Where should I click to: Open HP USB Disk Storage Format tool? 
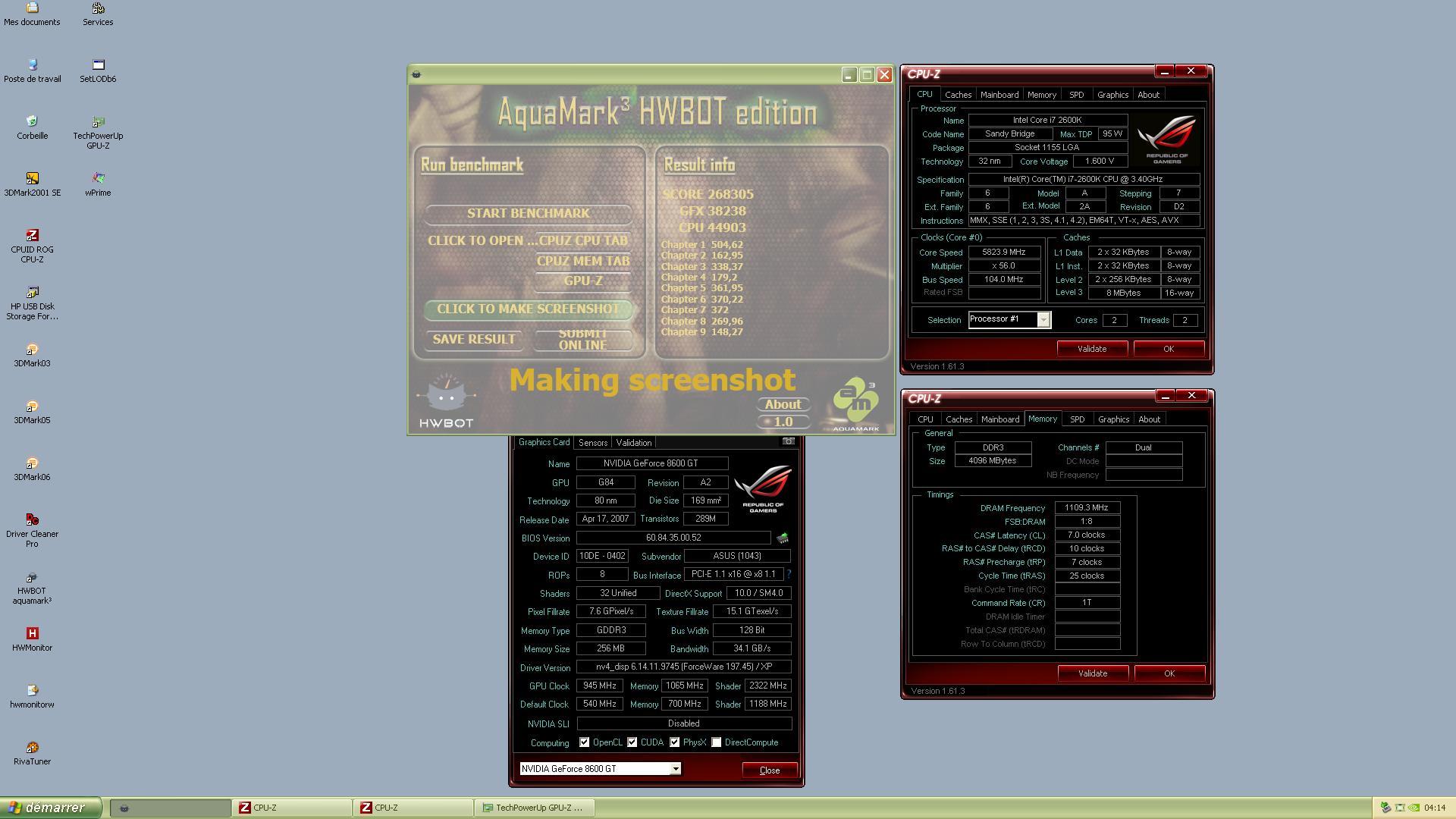click(x=32, y=303)
